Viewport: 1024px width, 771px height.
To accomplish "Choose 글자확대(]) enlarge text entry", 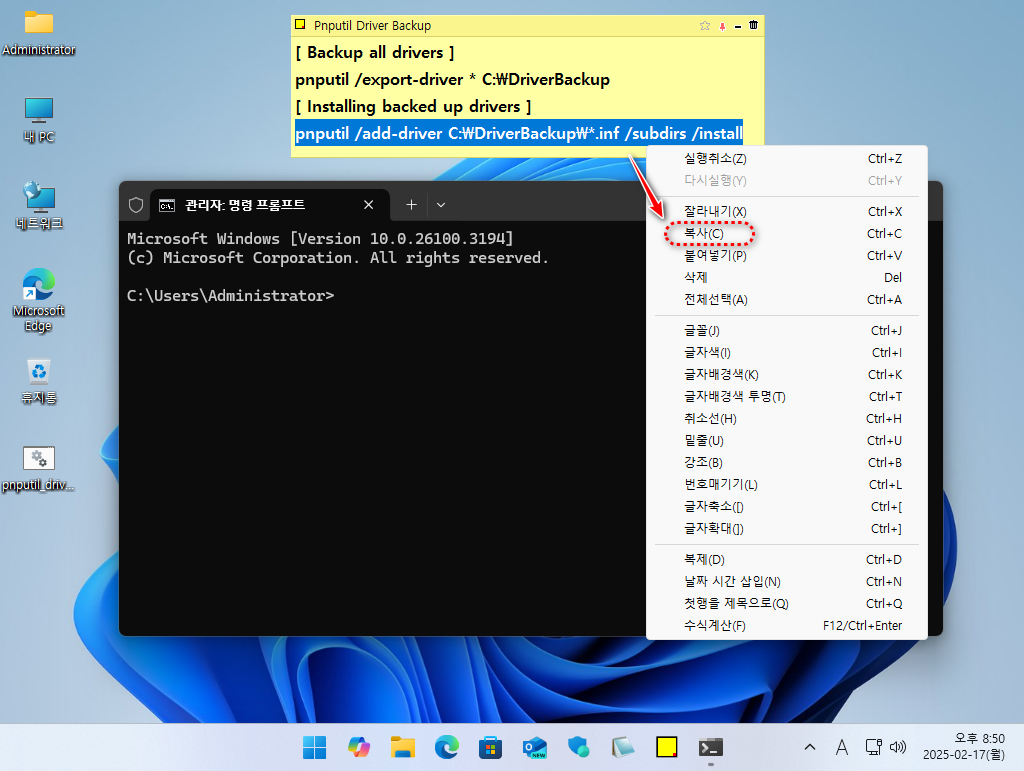I will pyautogui.click(x=786, y=529).
